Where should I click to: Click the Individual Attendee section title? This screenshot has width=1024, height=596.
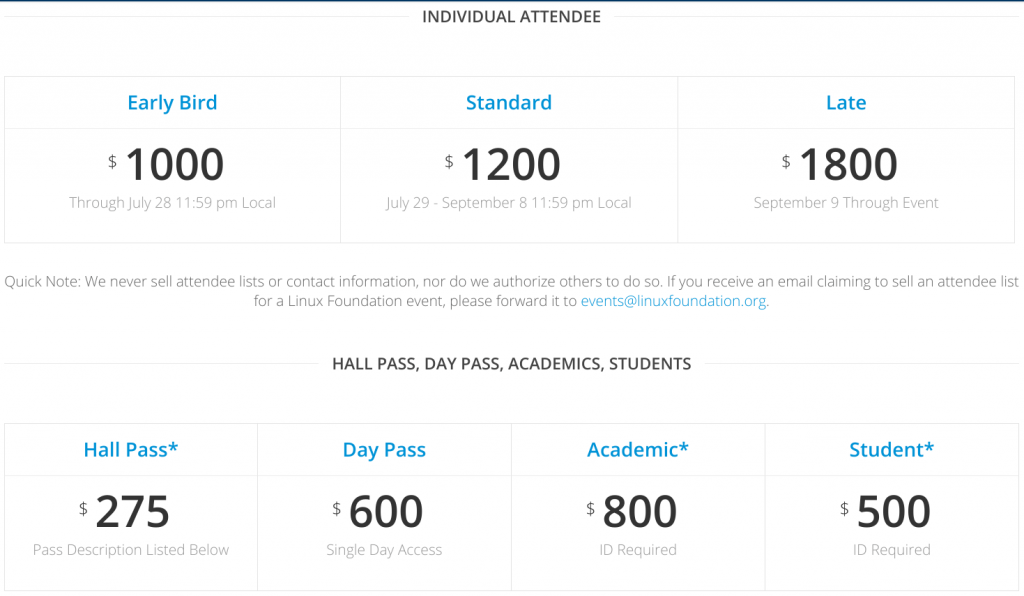511,17
